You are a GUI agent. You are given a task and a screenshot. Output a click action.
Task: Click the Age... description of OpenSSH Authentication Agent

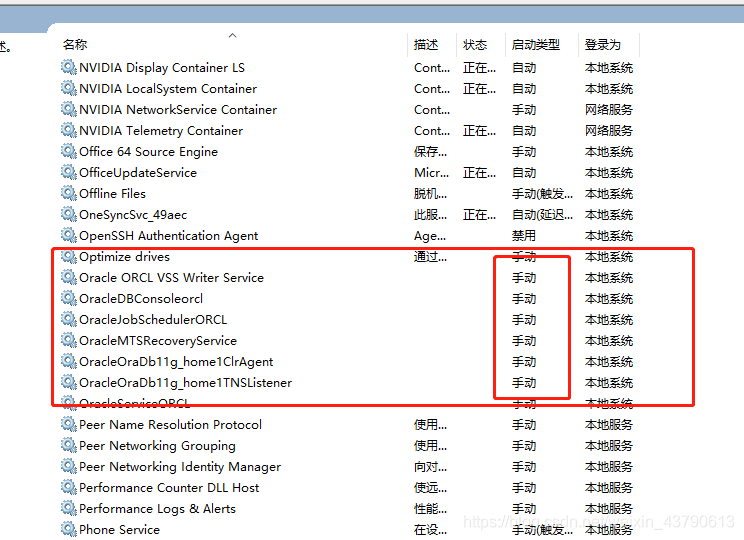click(430, 236)
